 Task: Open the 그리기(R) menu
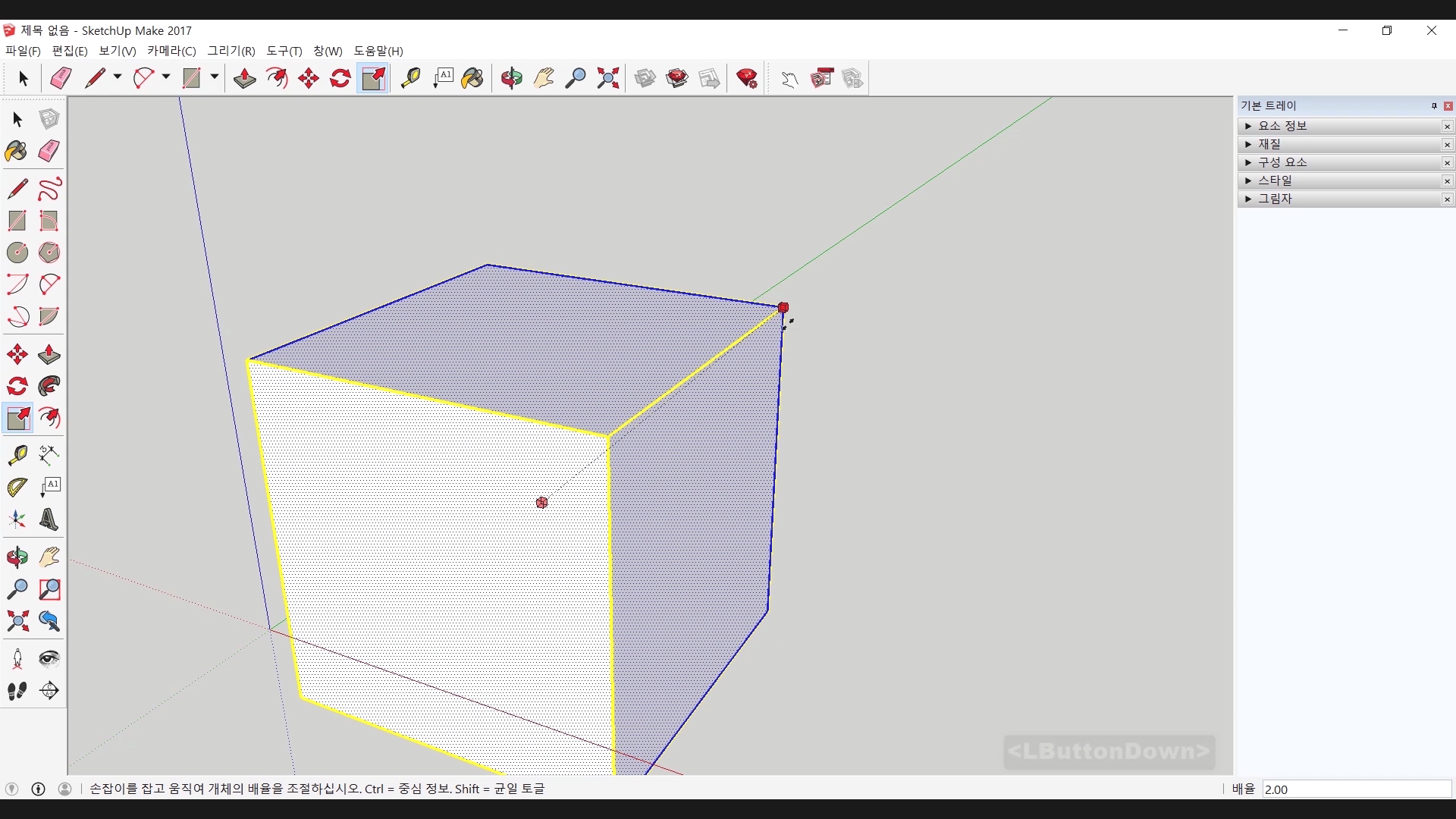click(x=231, y=51)
